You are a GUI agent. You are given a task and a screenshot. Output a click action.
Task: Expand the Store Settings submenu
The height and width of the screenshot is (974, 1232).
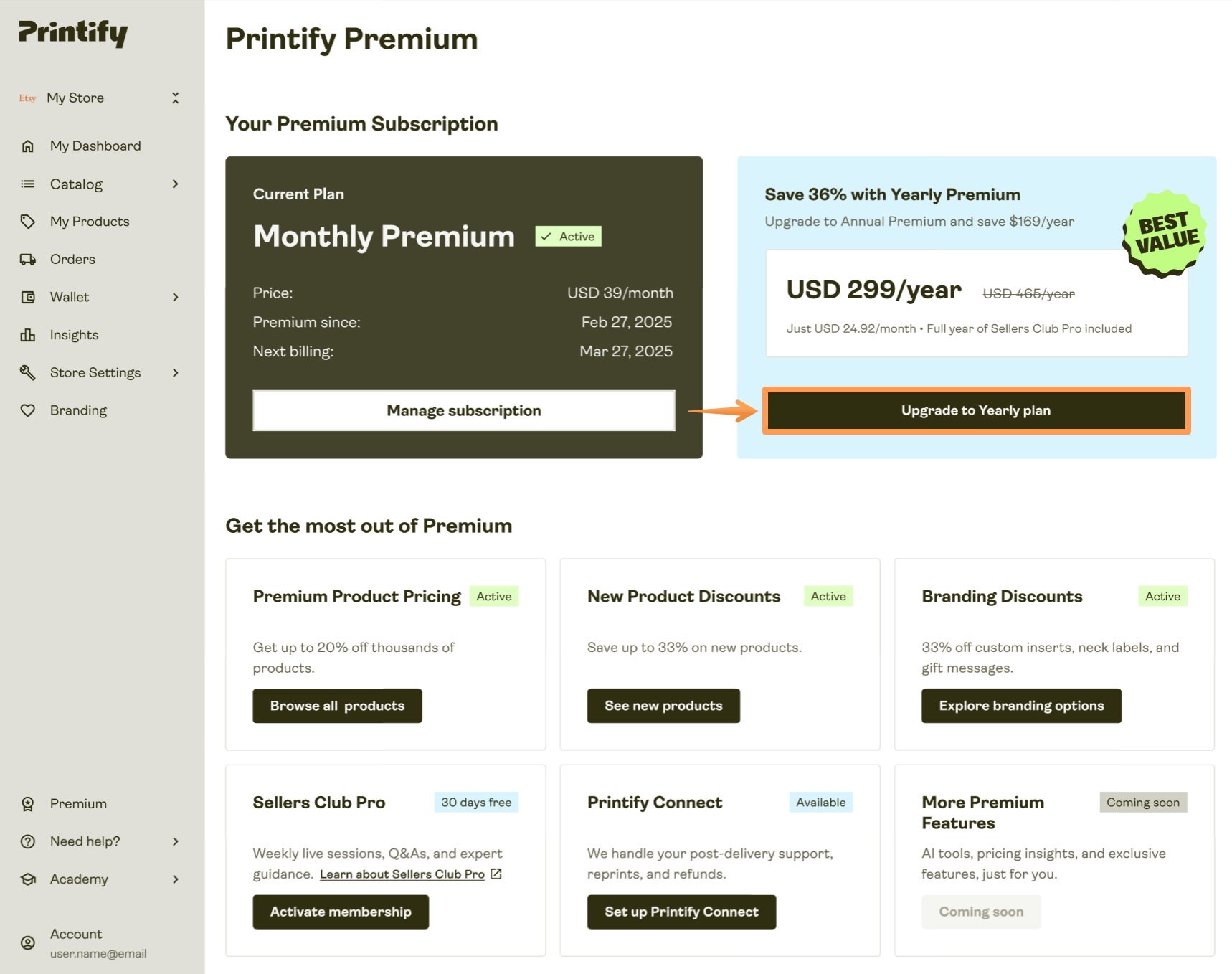175,372
